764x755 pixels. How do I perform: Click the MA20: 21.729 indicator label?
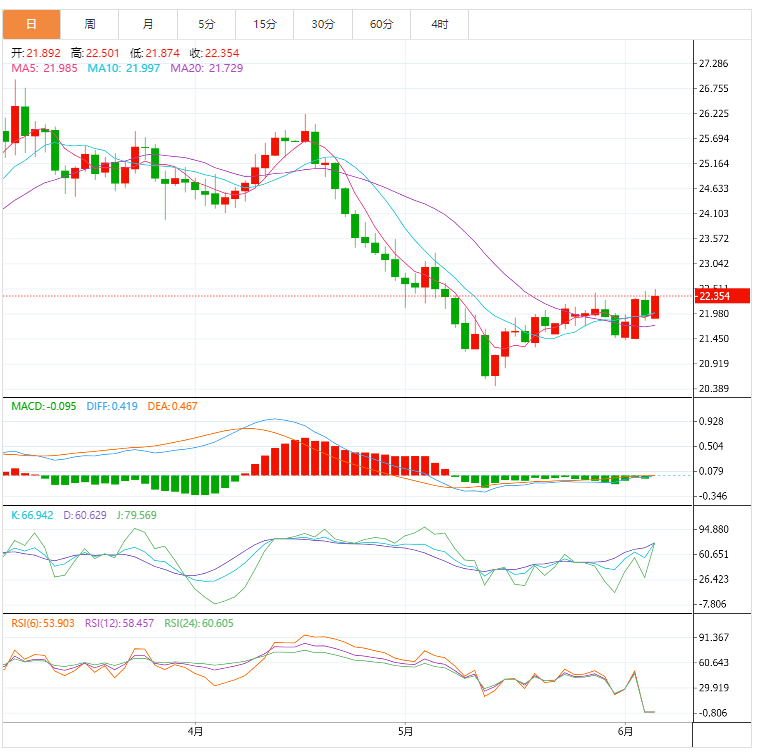point(207,68)
